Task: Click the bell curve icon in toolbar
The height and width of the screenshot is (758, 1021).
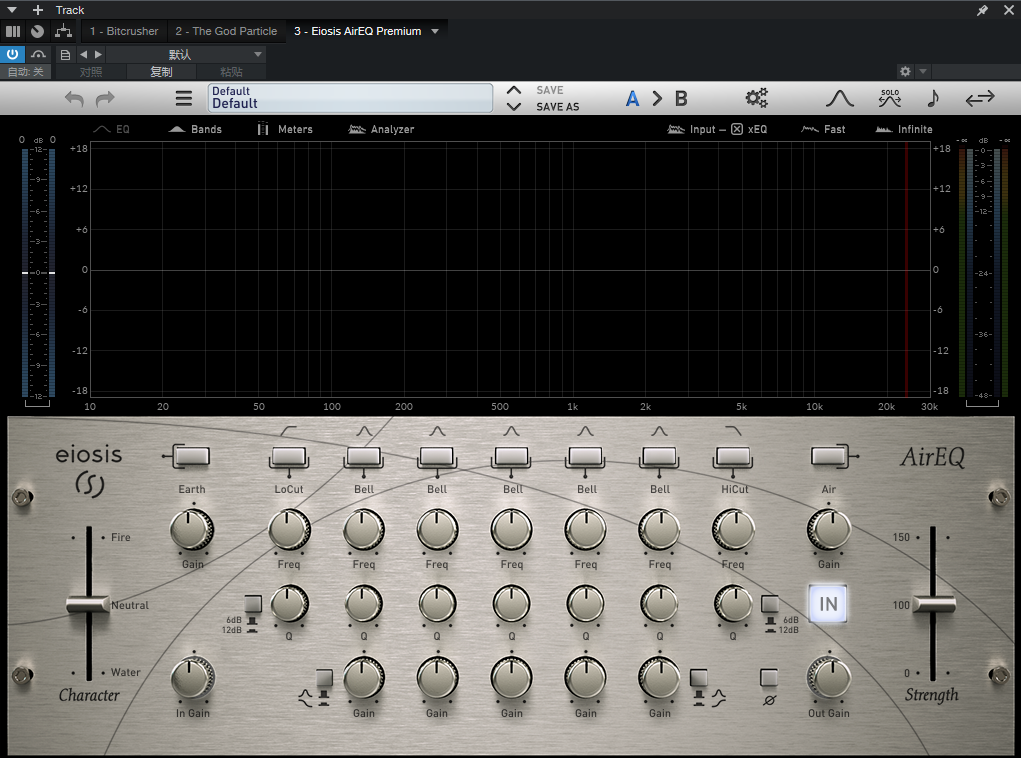Action: [x=839, y=98]
